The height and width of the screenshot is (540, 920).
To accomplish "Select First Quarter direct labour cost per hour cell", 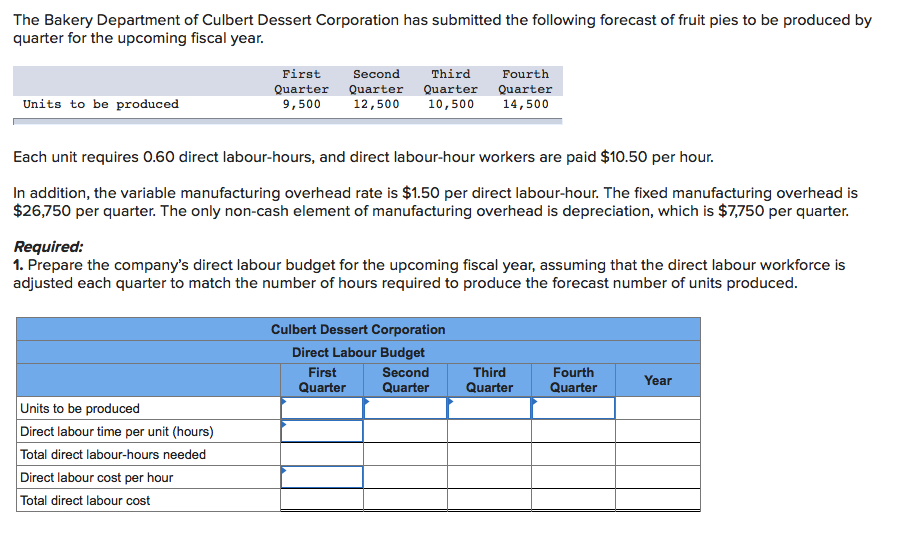I will click(322, 477).
